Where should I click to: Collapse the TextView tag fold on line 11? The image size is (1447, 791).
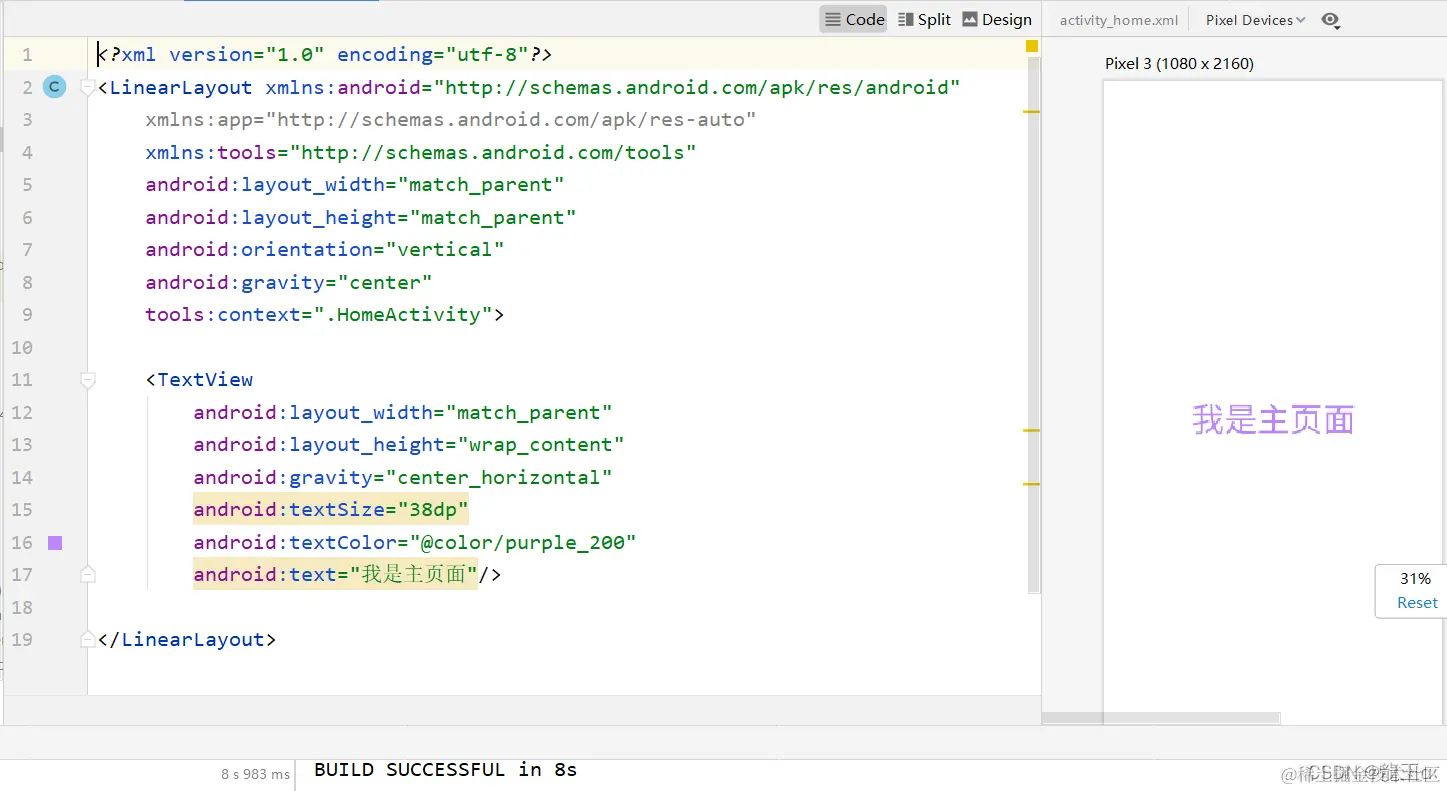88,380
